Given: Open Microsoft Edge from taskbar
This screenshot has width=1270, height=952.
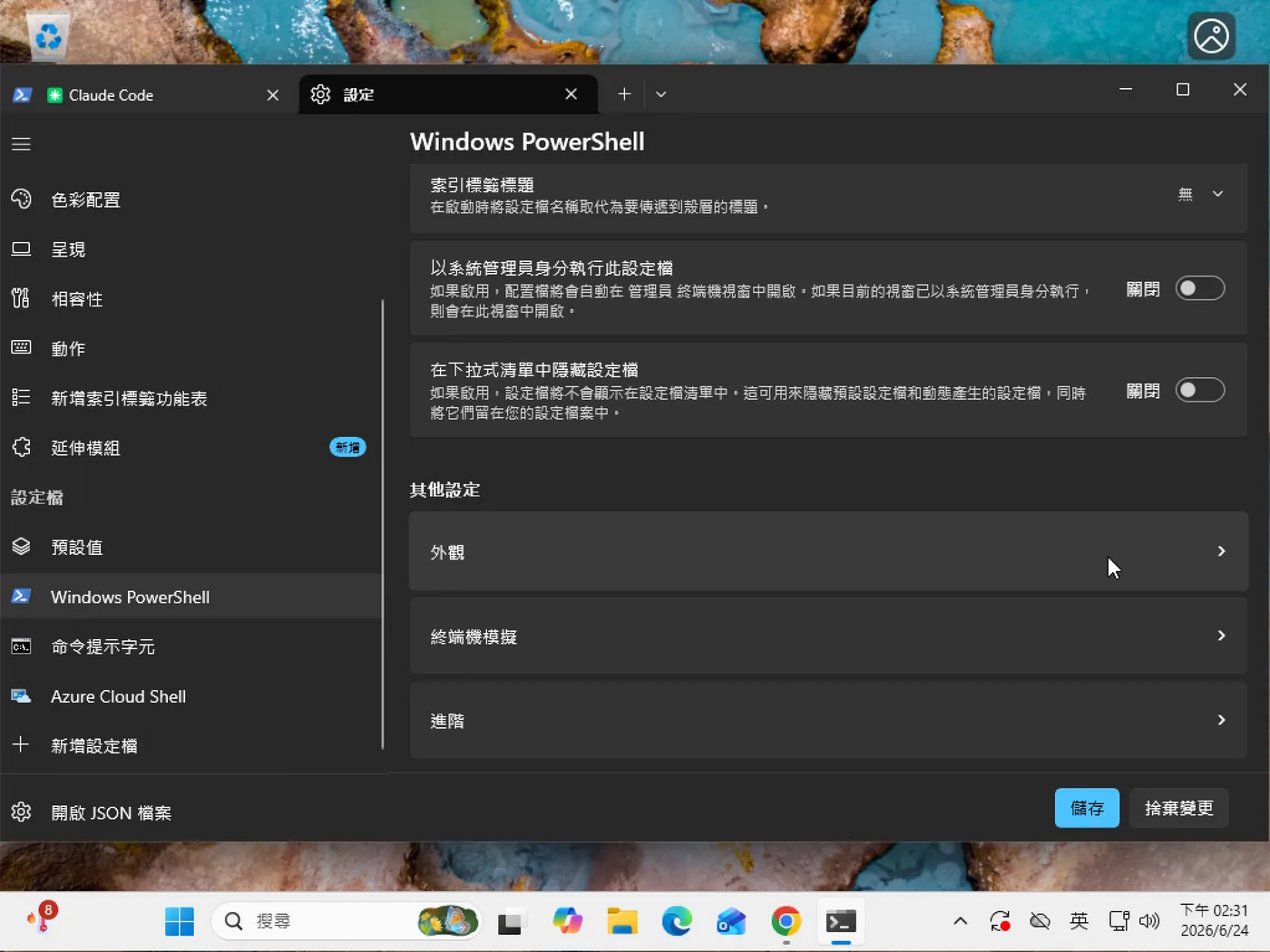Looking at the screenshot, I should 677,921.
